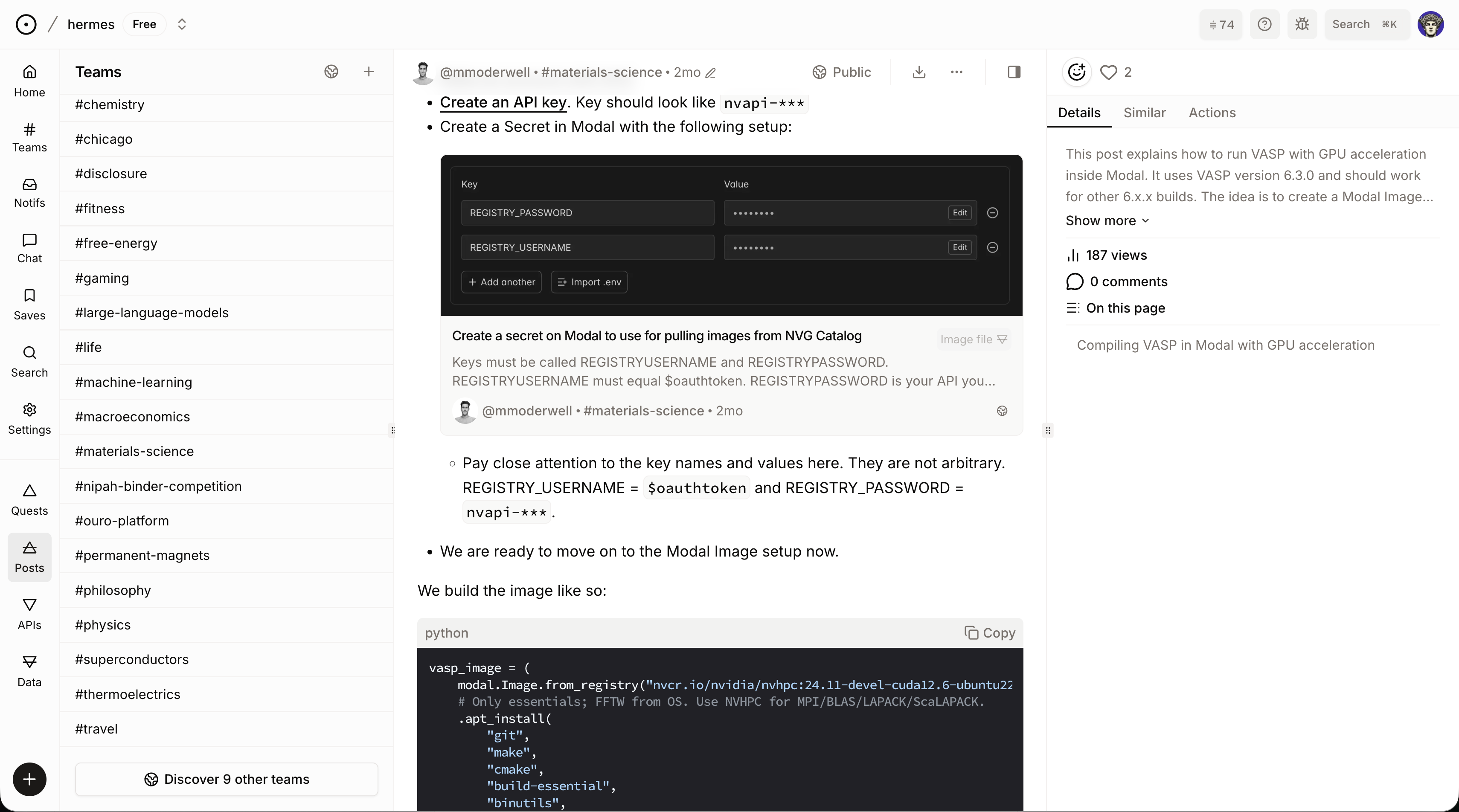Copy the python code block
Screen dimensions: 1459x812
990,633
